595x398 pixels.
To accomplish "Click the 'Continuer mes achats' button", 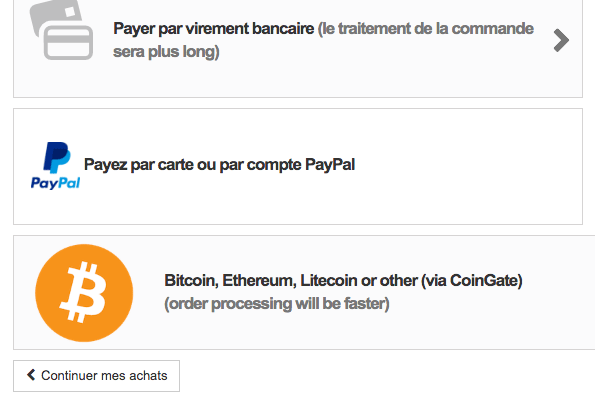I will pos(96,376).
